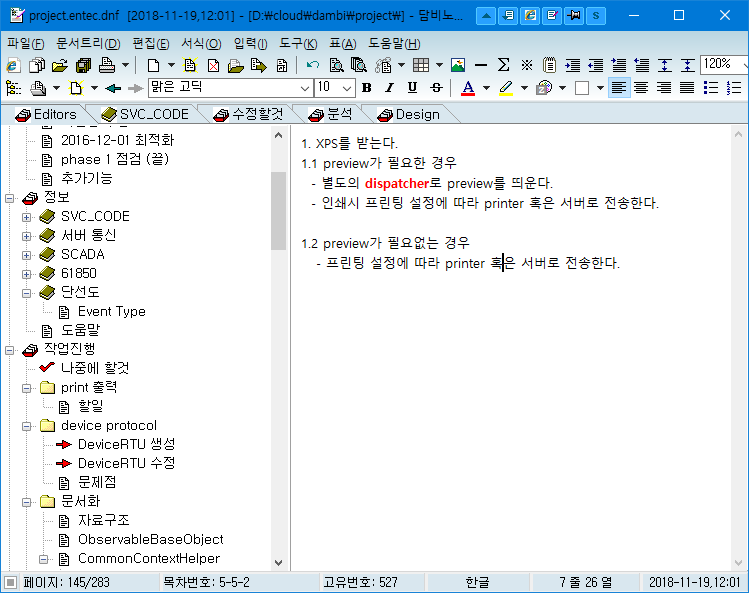The width and height of the screenshot is (749, 593).
Task: Click the notepad clipboard icon
Action: coord(549,65)
